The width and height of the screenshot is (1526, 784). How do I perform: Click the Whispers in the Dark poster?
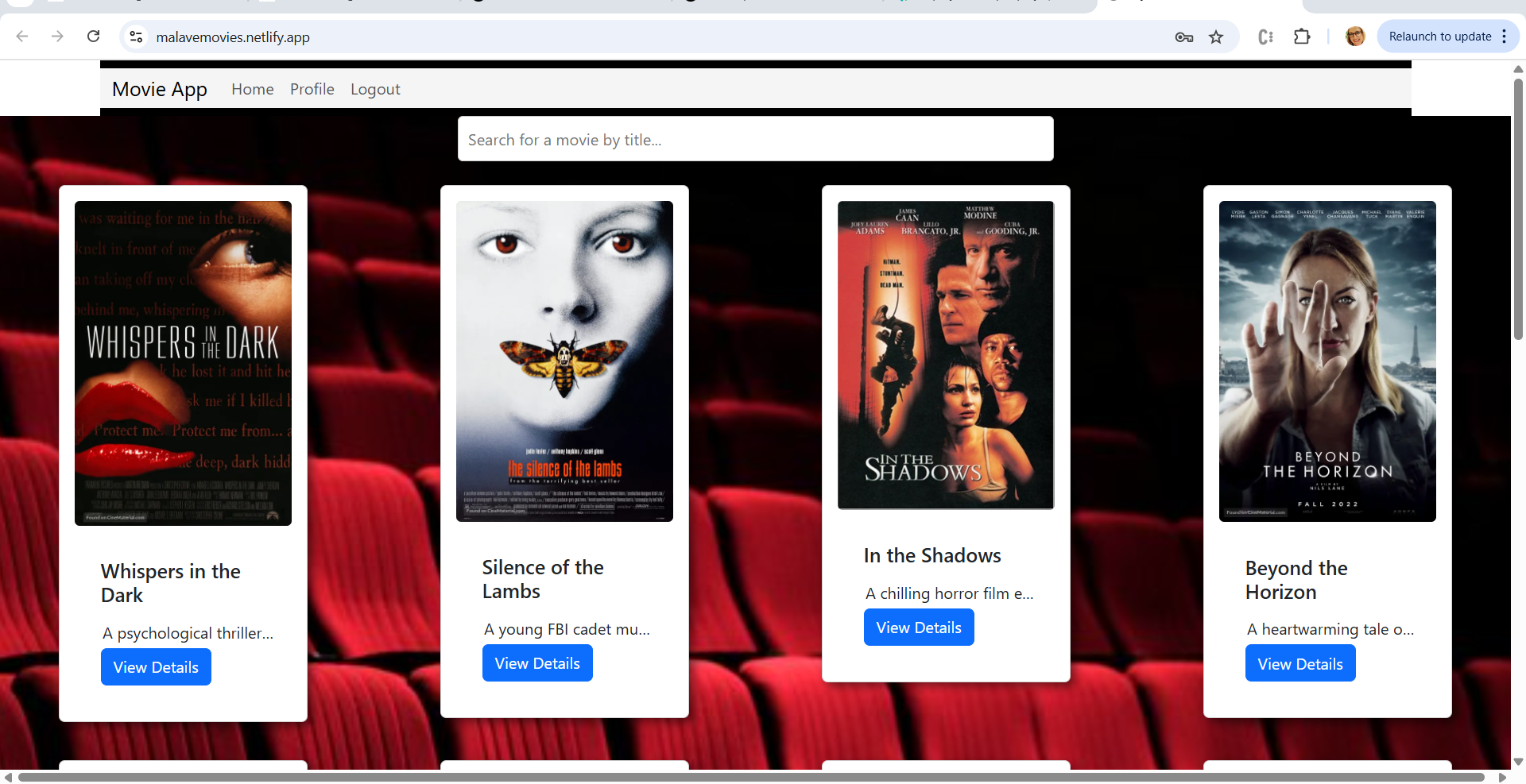tap(183, 363)
